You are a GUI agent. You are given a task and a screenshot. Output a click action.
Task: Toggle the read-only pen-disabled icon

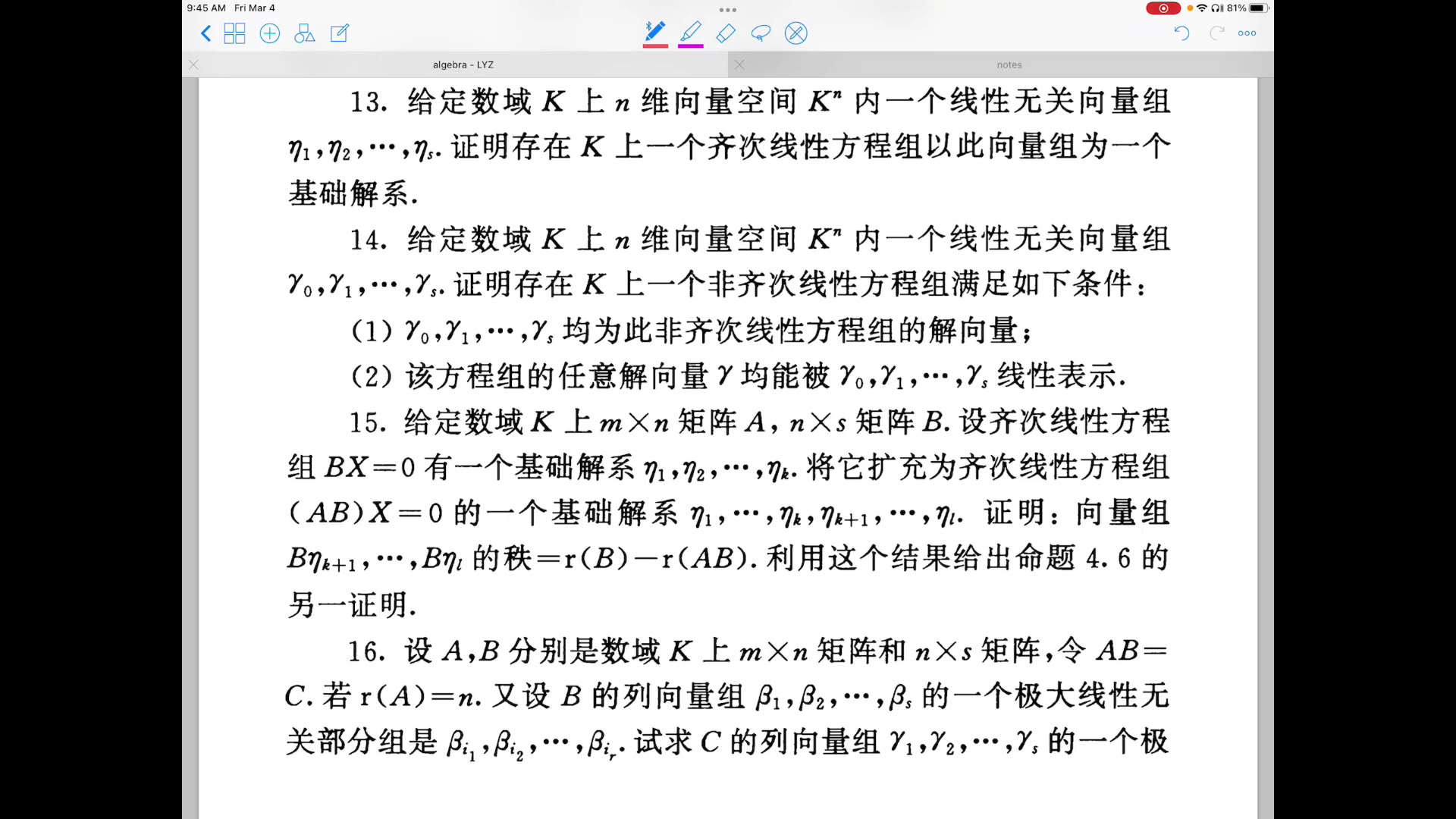point(796,33)
